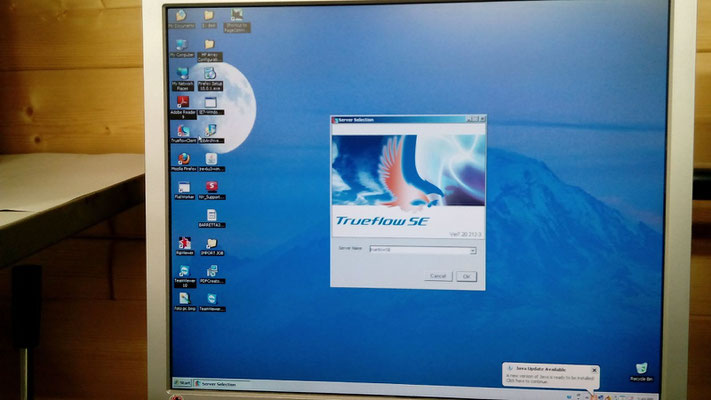Open the top-row PageComm shortcut icon
Image resolution: width=711 pixels, height=400 pixels.
coord(237,20)
